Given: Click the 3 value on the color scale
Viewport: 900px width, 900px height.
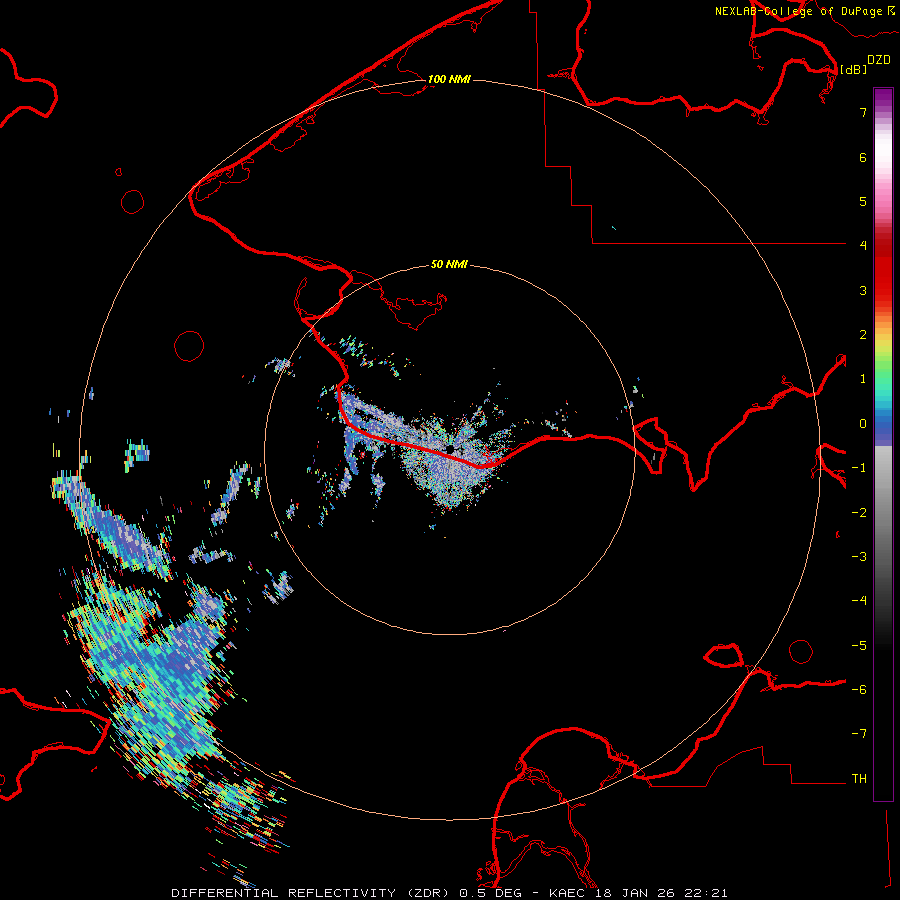Looking at the screenshot, I should (x=863, y=290).
